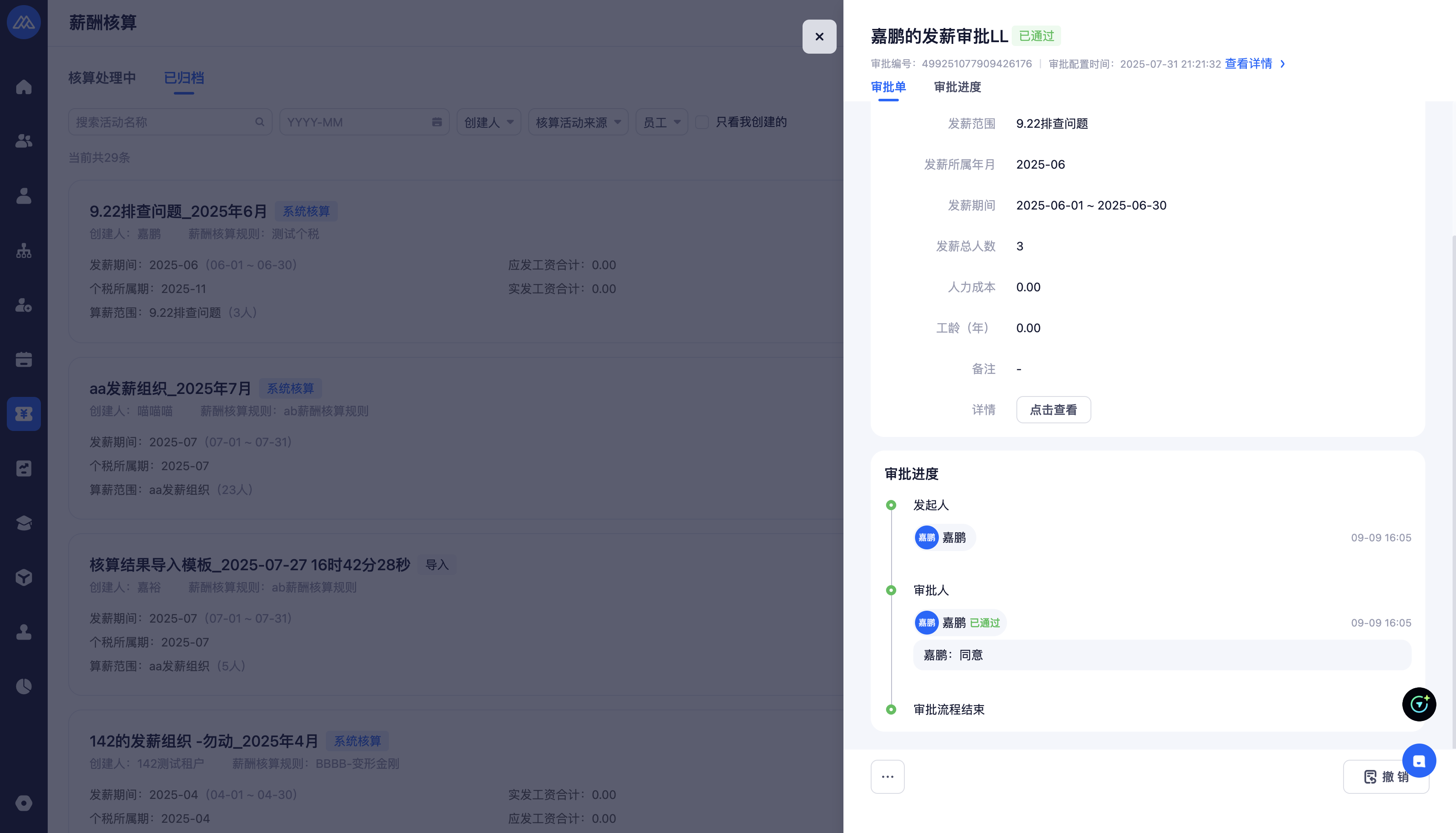Switch to the 审批进度 tab
The height and width of the screenshot is (833, 1456).
click(957, 87)
